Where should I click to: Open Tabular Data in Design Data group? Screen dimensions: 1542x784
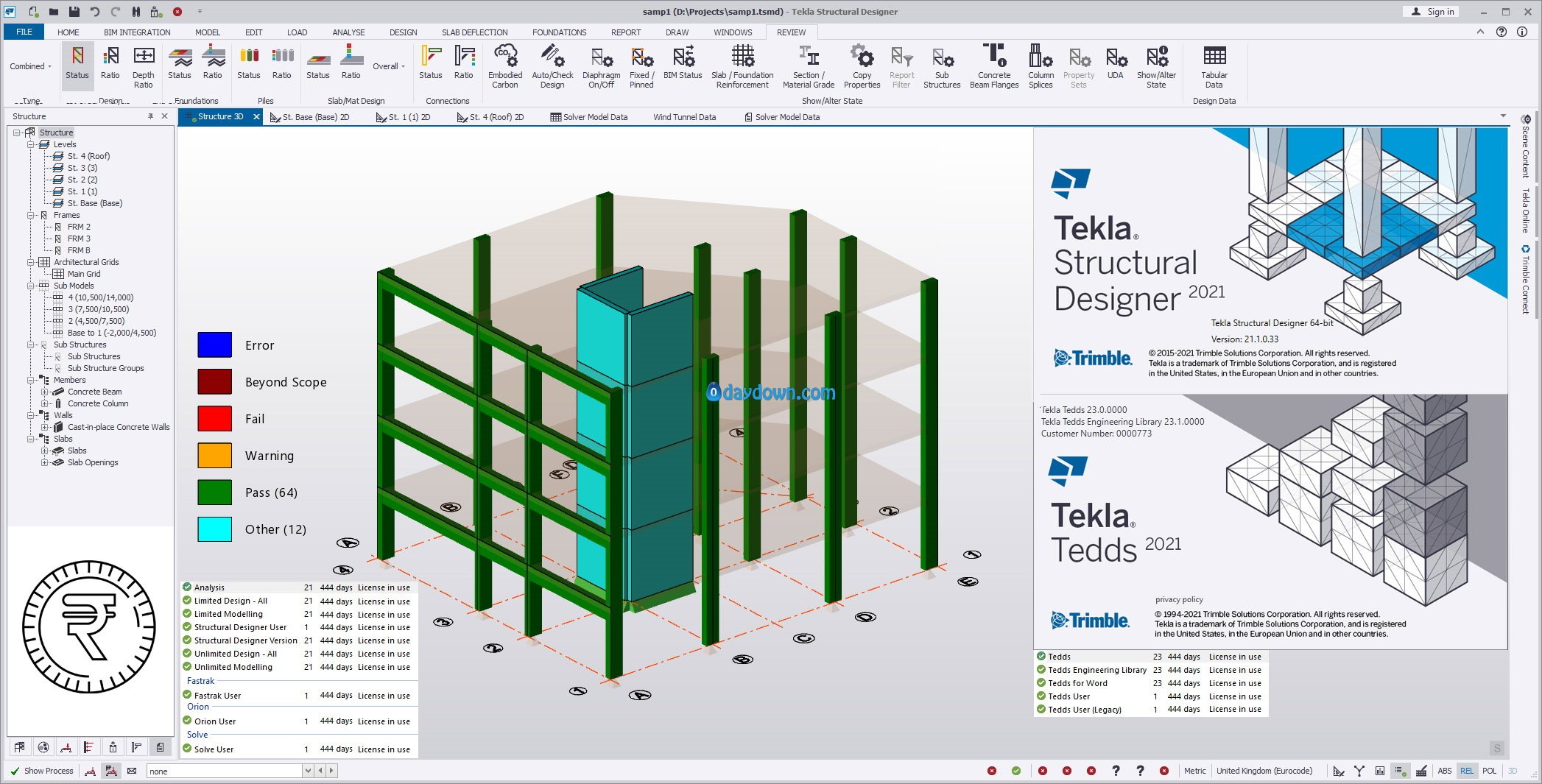coord(1214,66)
